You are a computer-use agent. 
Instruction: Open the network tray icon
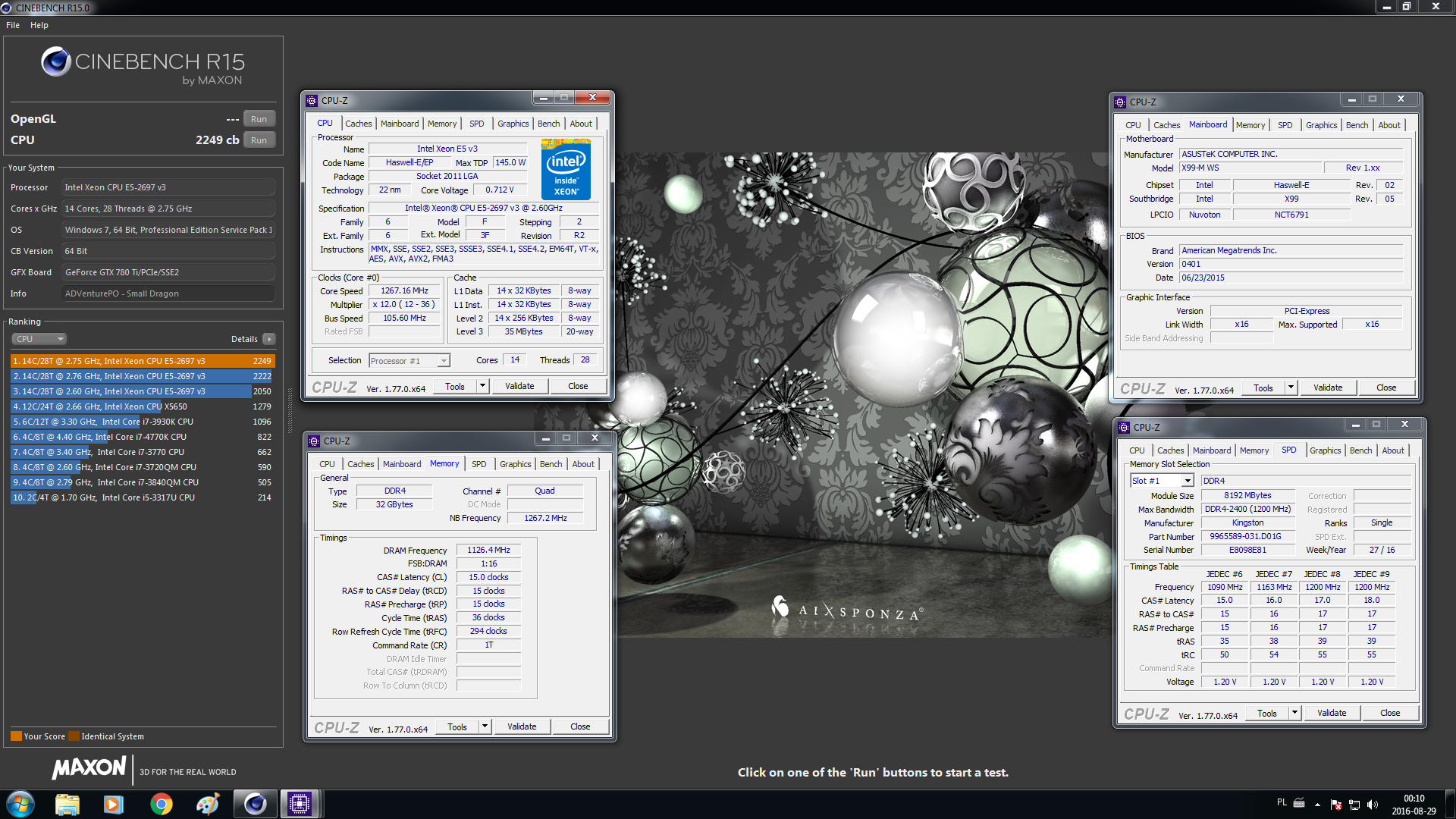(1354, 804)
